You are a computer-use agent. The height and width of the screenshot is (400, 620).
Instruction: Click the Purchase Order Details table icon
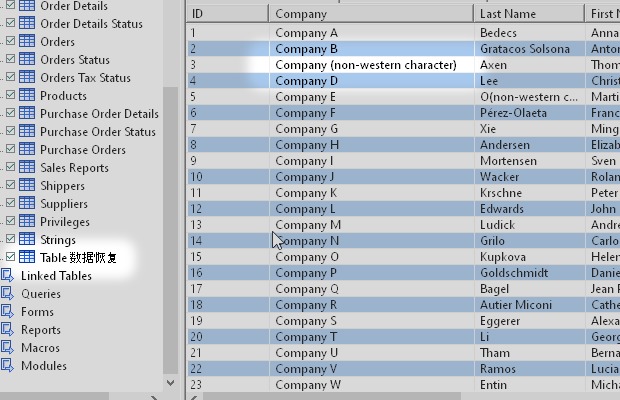click(x=28, y=114)
